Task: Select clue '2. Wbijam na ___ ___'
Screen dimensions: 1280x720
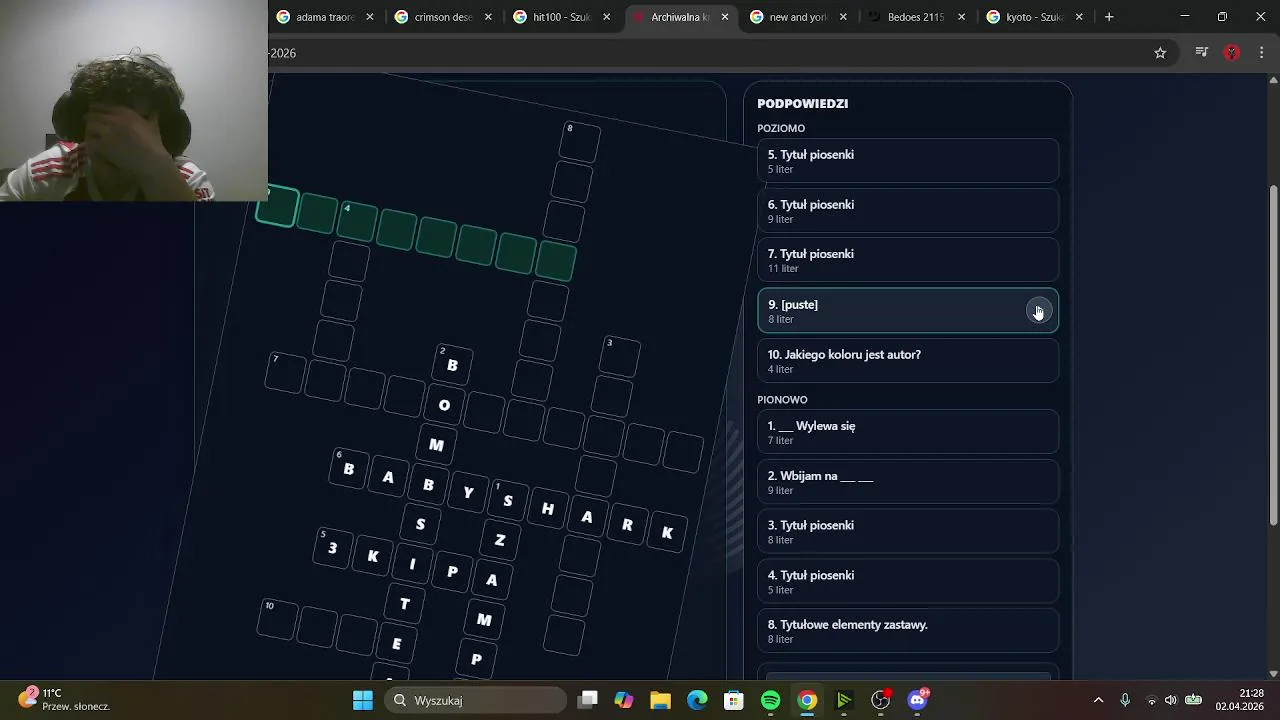Action: tap(908, 482)
